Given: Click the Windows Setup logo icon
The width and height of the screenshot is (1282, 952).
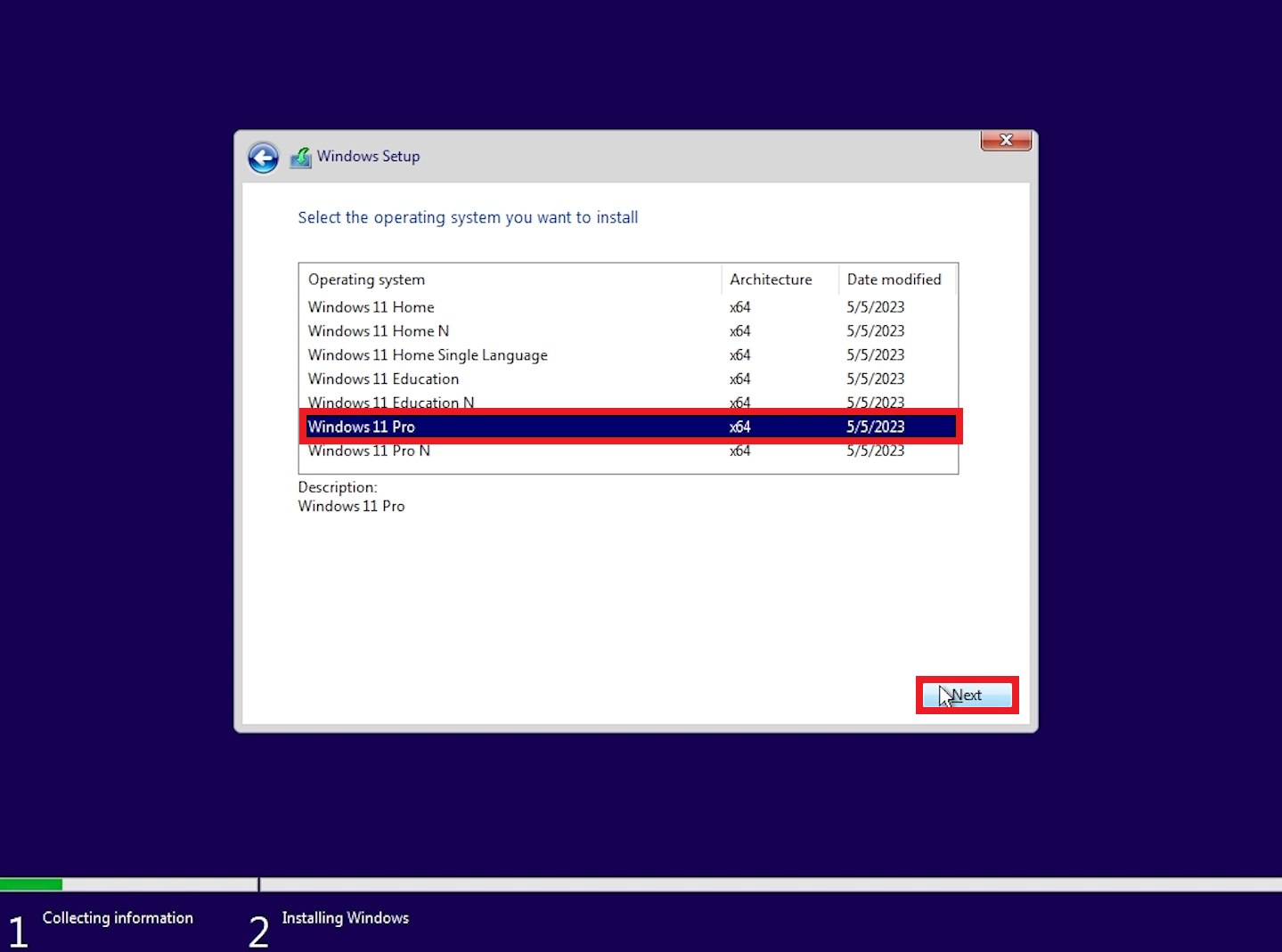Looking at the screenshot, I should coord(300,156).
